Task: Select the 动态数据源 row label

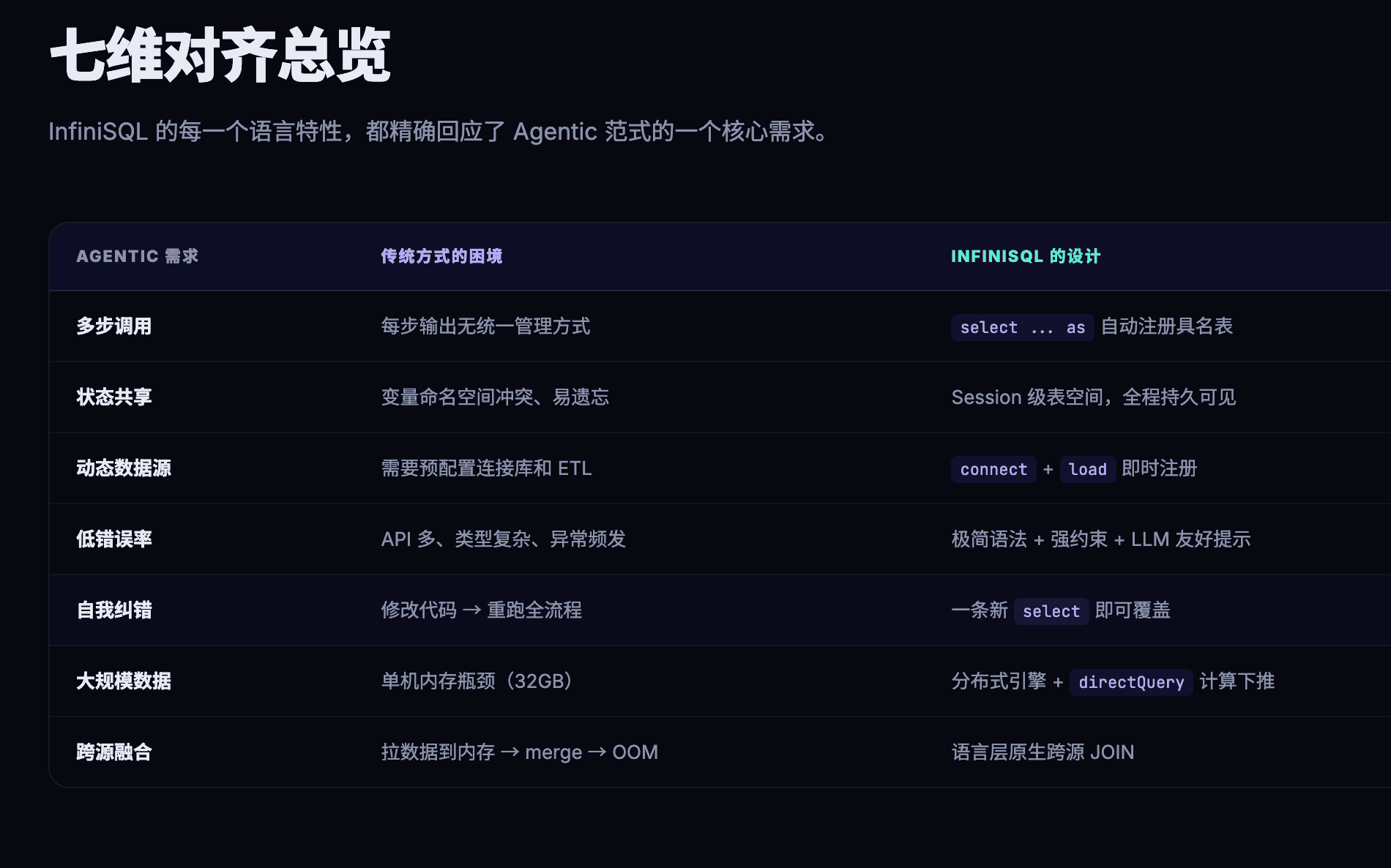Action: pos(124,468)
